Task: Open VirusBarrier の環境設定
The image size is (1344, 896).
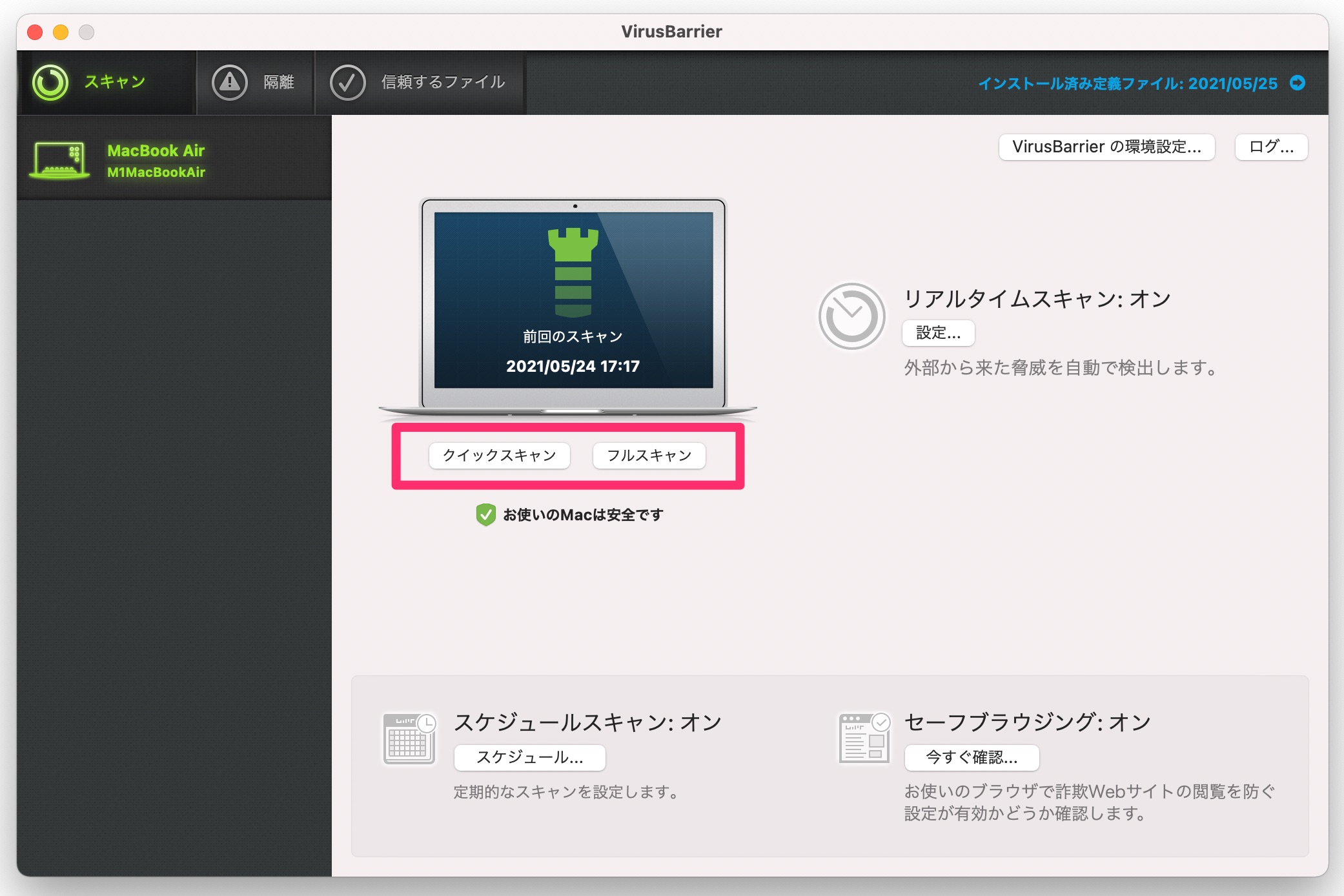Action: coord(1107,147)
